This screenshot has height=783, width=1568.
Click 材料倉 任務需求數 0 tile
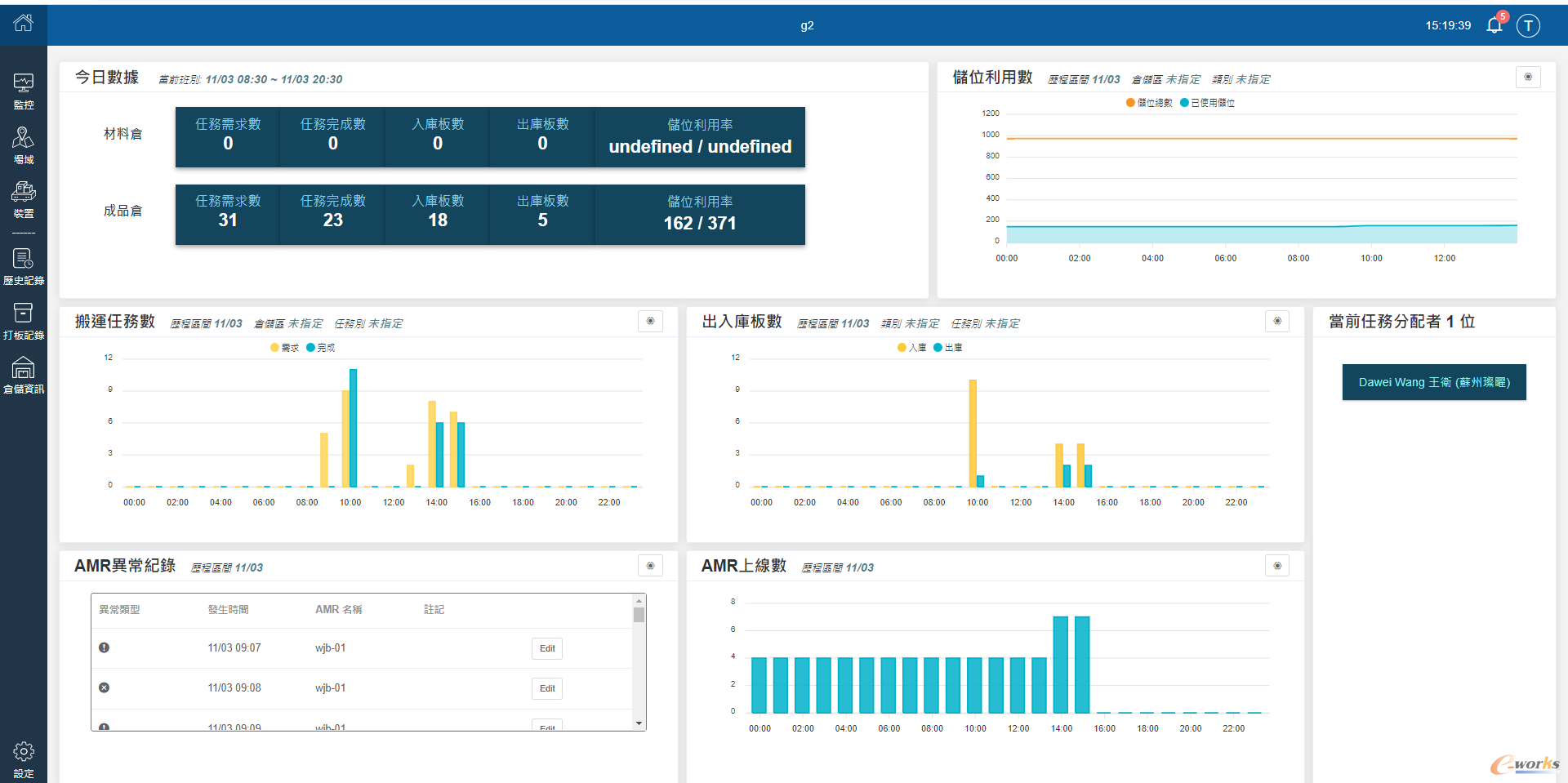click(x=228, y=137)
